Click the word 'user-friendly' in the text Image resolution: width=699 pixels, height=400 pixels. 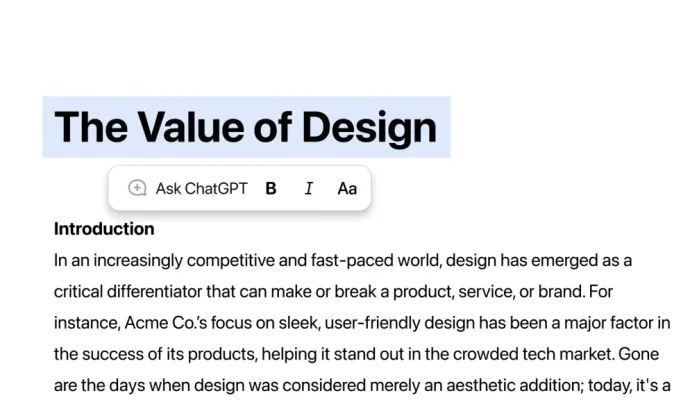[335, 323]
